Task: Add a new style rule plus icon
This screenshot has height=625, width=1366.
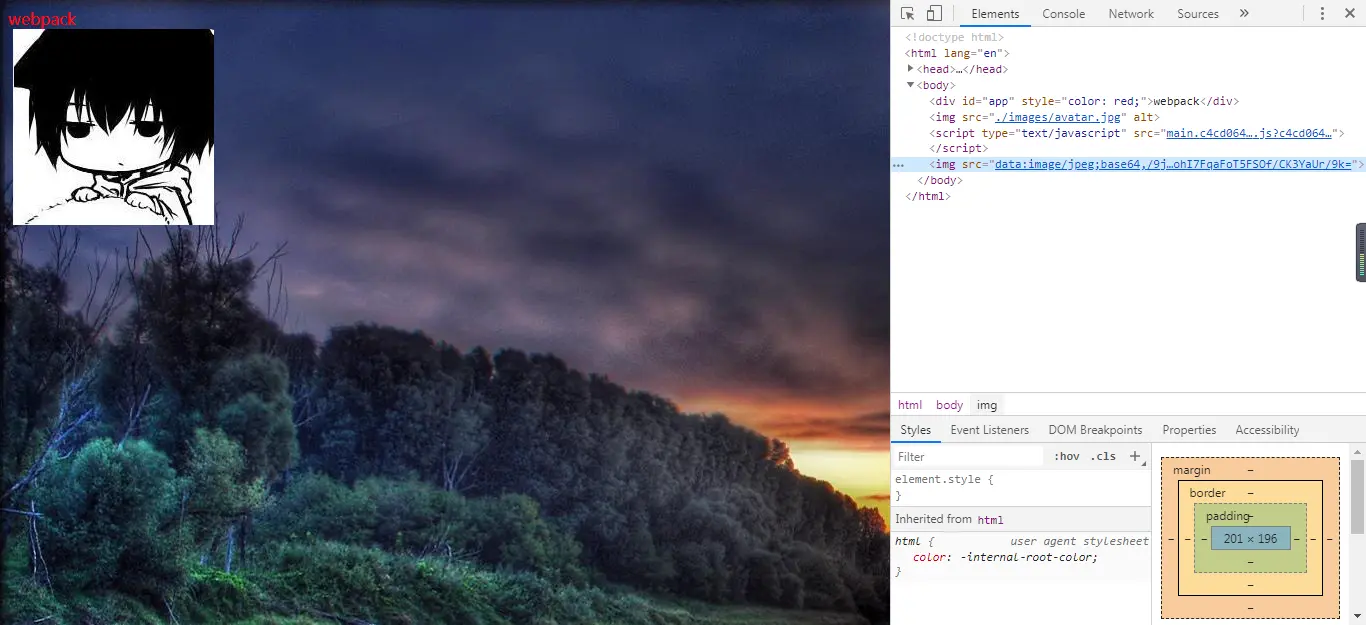Action: (x=1135, y=457)
